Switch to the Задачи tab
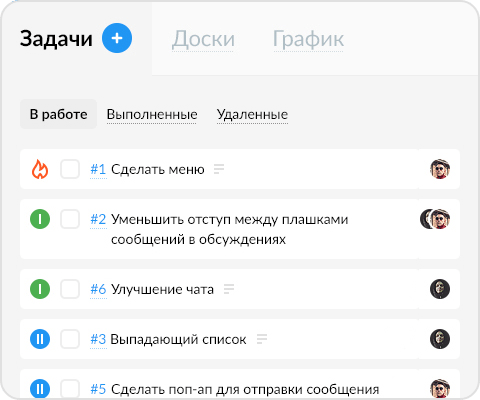This screenshot has width=480, height=400. [56, 39]
